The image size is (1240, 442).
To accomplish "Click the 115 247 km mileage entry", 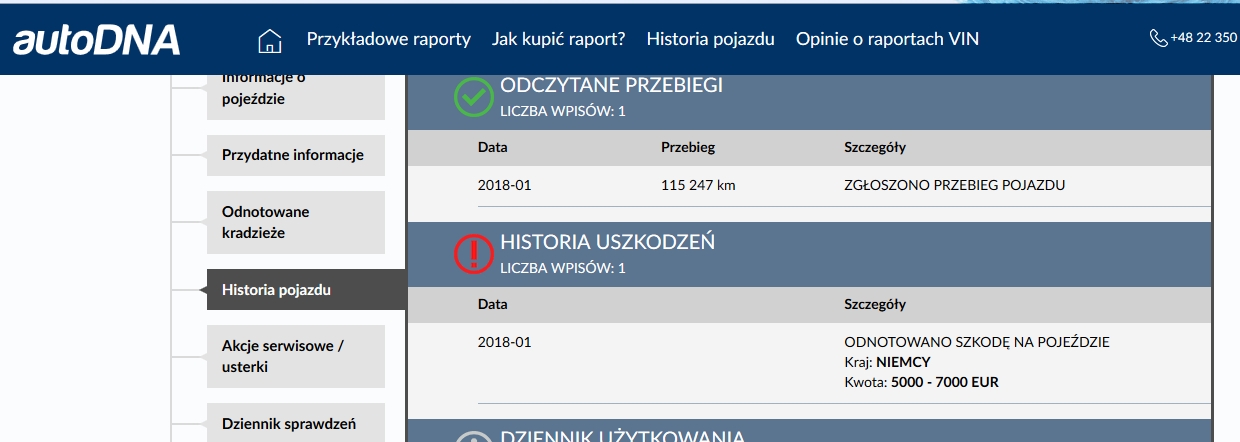I will (698, 185).
